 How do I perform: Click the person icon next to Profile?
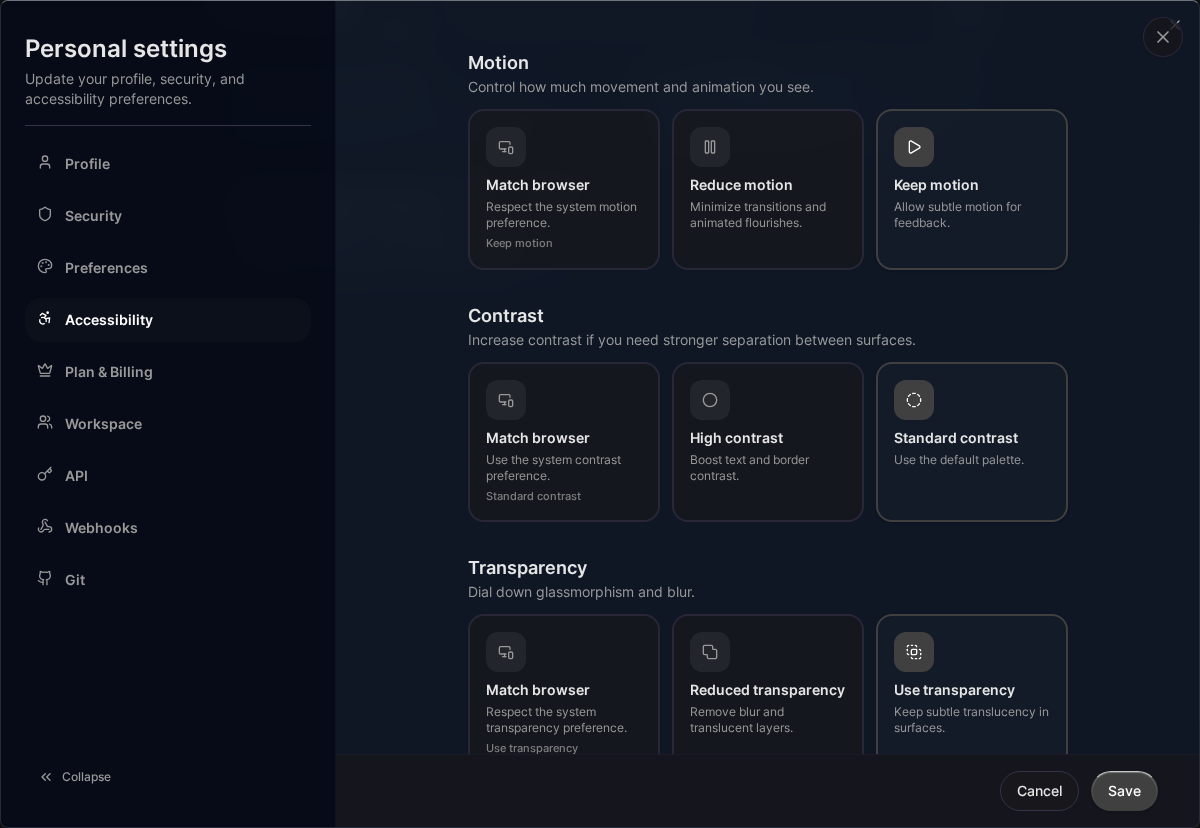click(45, 164)
